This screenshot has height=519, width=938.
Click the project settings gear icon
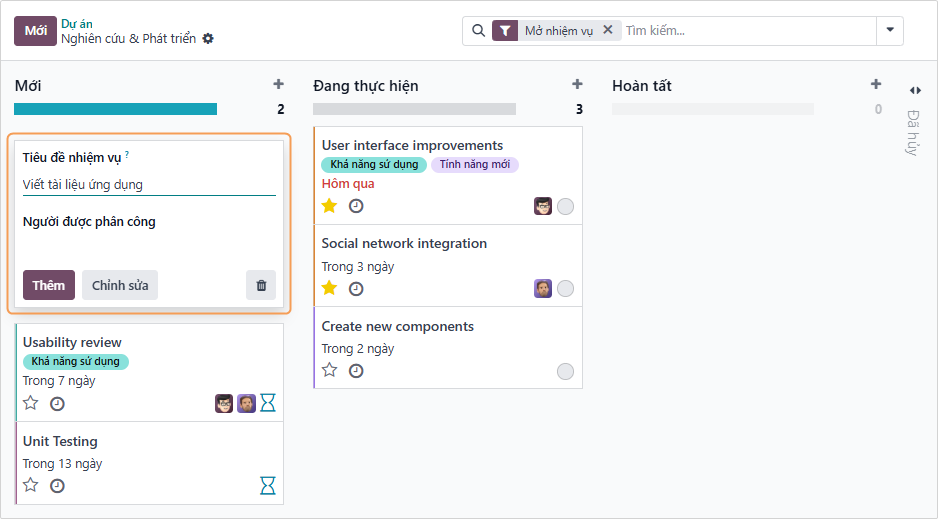(208, 39)
